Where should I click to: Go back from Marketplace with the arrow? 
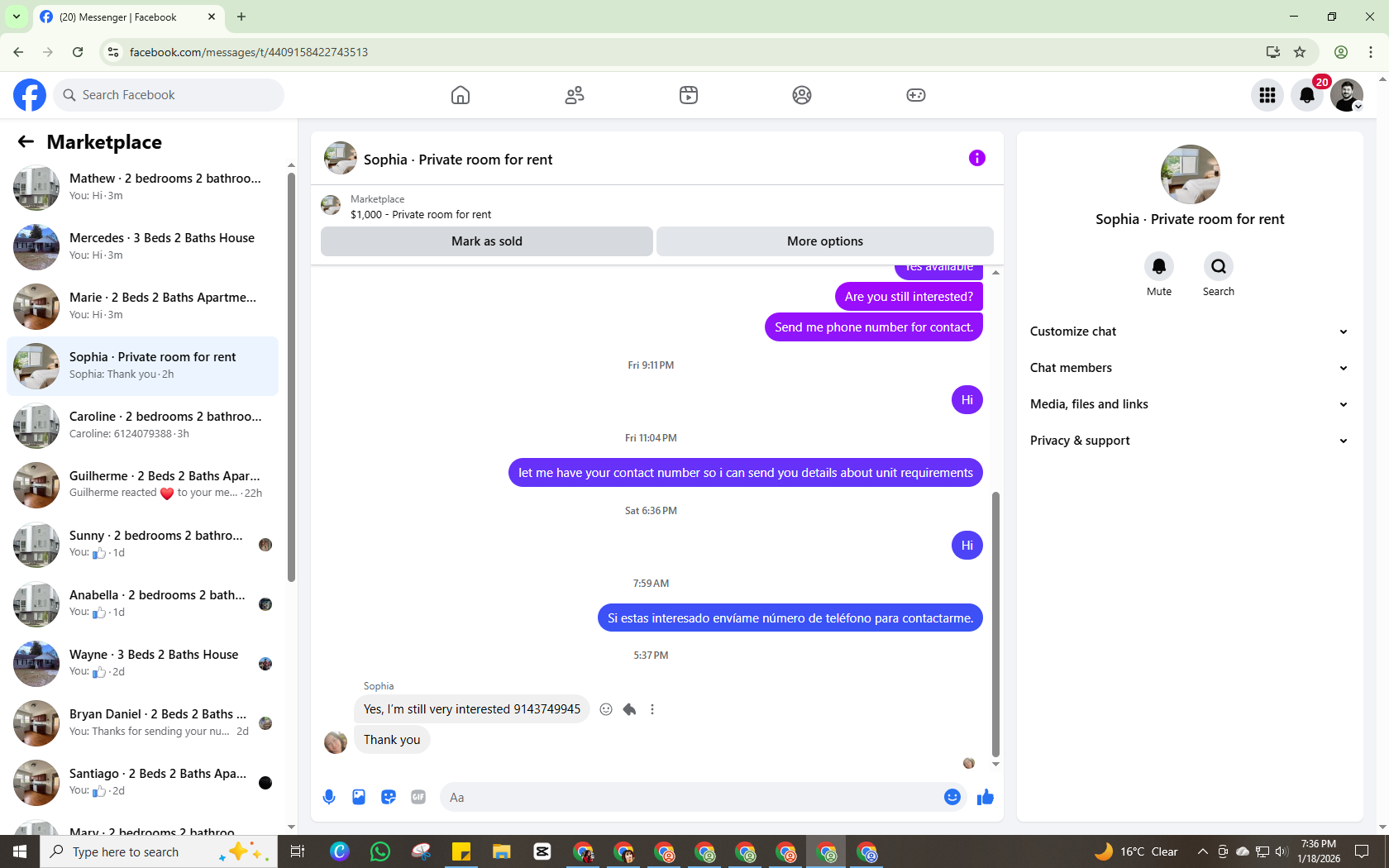tap(26, 142)
